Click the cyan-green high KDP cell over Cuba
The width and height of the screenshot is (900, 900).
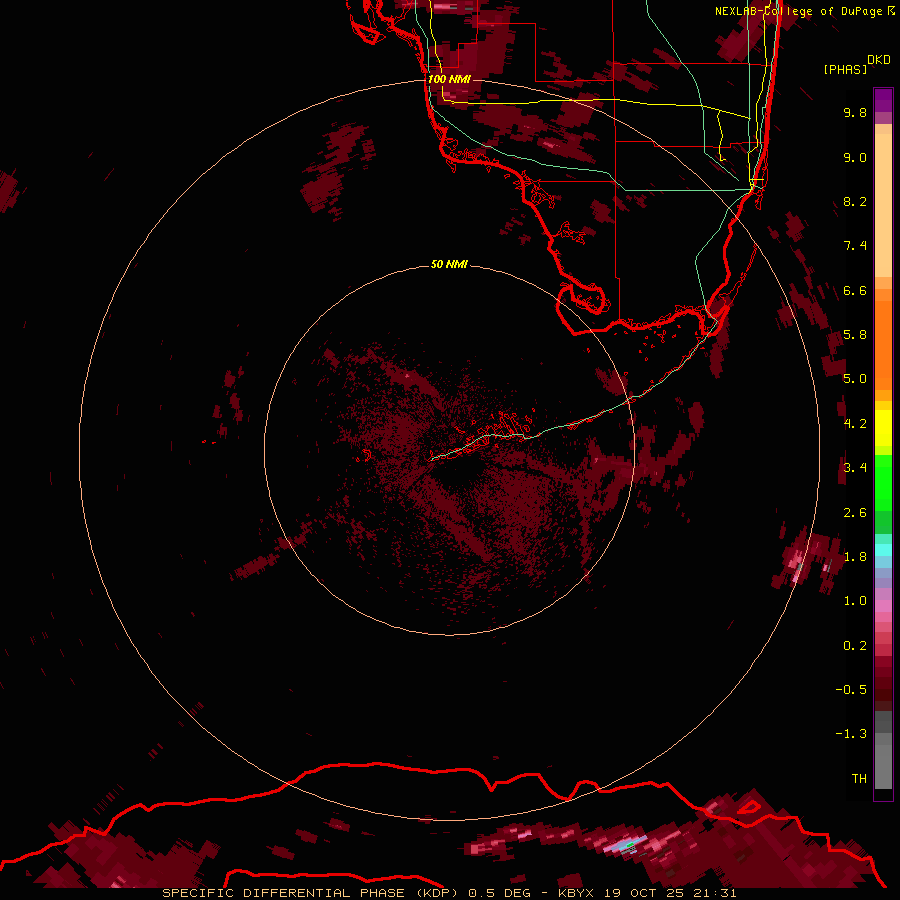pyautogui.click(x=627, y=845)
